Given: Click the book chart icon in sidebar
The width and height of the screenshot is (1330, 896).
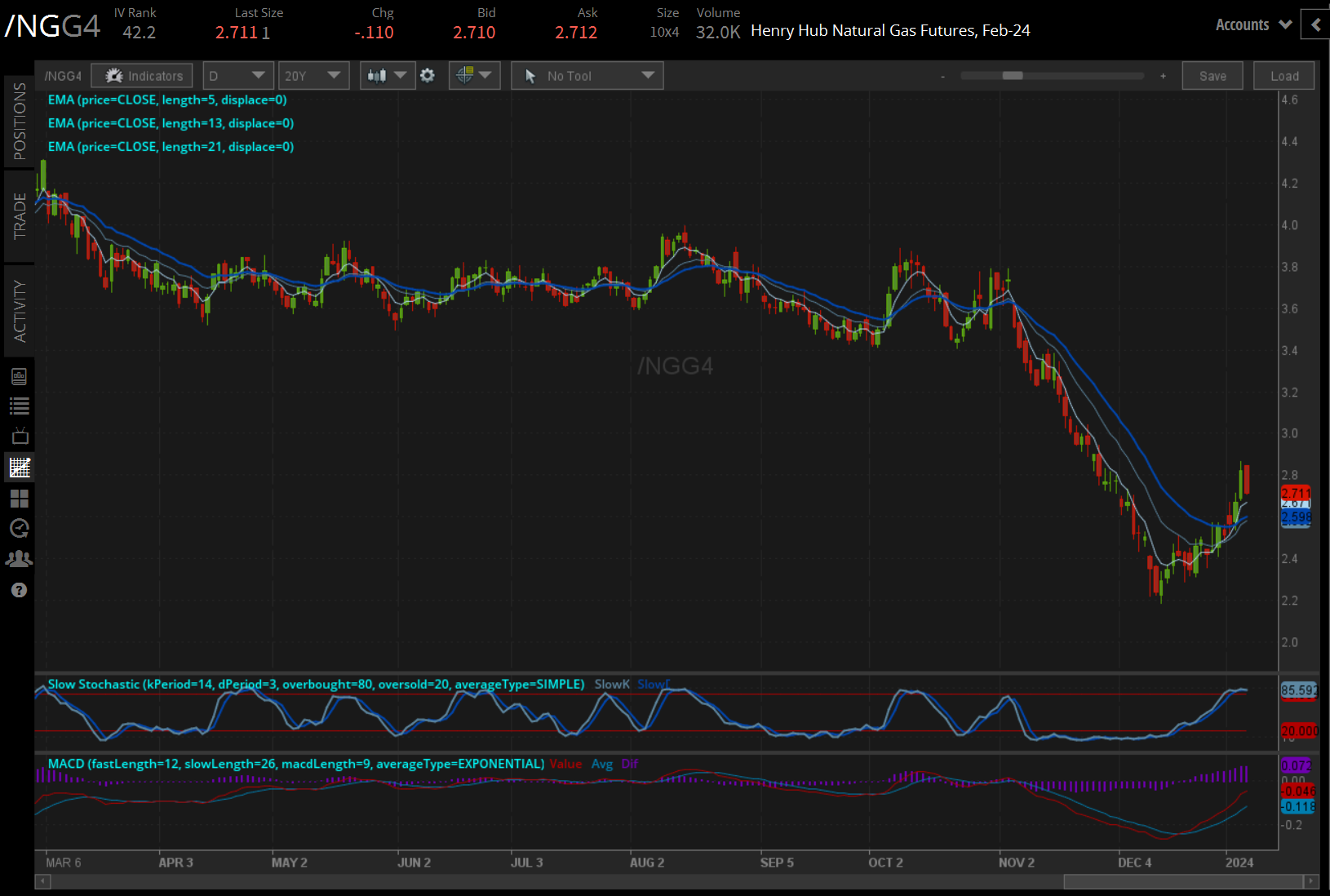Looking at the screenshot, I should click(x=20, y=376).
